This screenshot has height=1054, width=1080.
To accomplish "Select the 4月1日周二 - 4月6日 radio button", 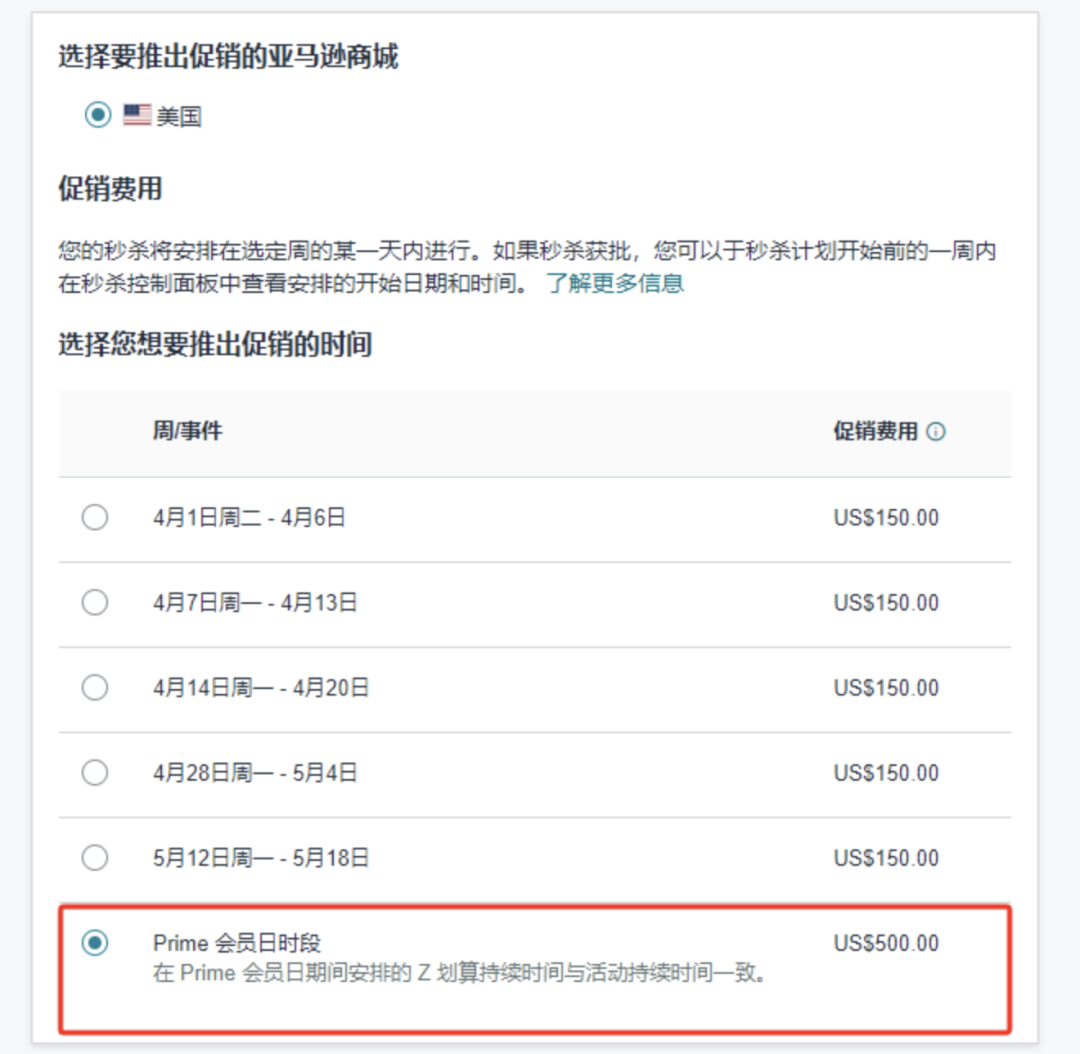I will [x=95, y=518].
